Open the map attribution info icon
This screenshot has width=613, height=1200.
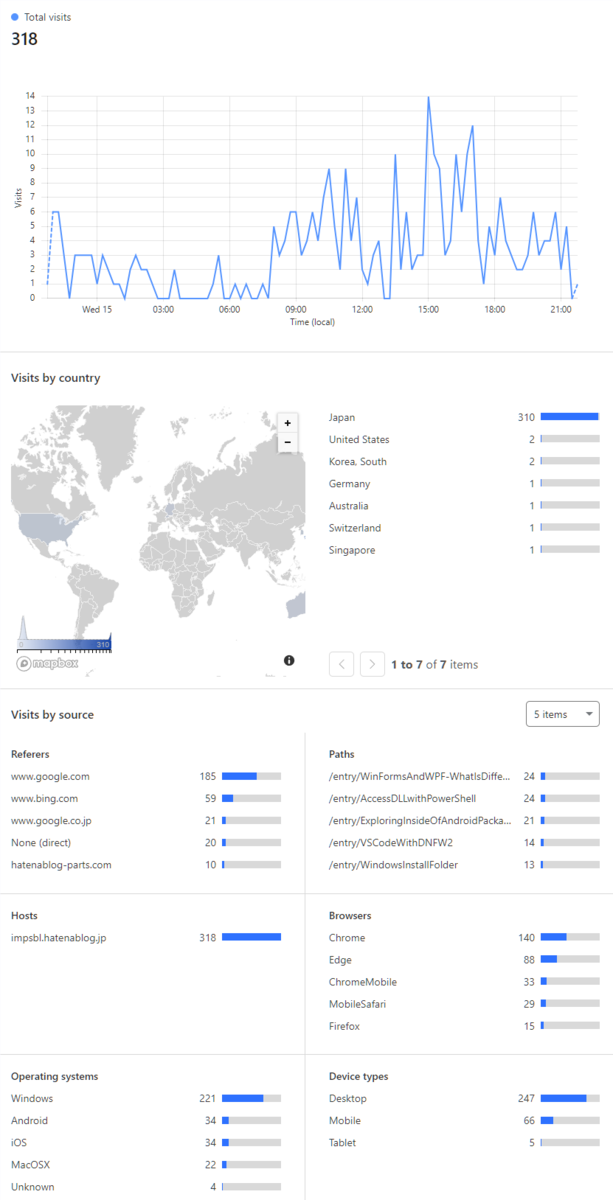[x=289, y=661]
